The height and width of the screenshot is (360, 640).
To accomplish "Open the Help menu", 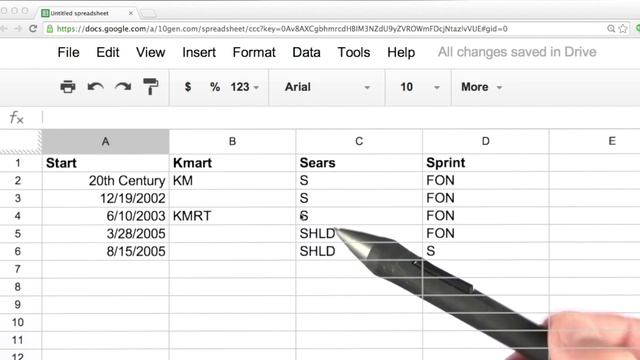I will tap(401, 52).
